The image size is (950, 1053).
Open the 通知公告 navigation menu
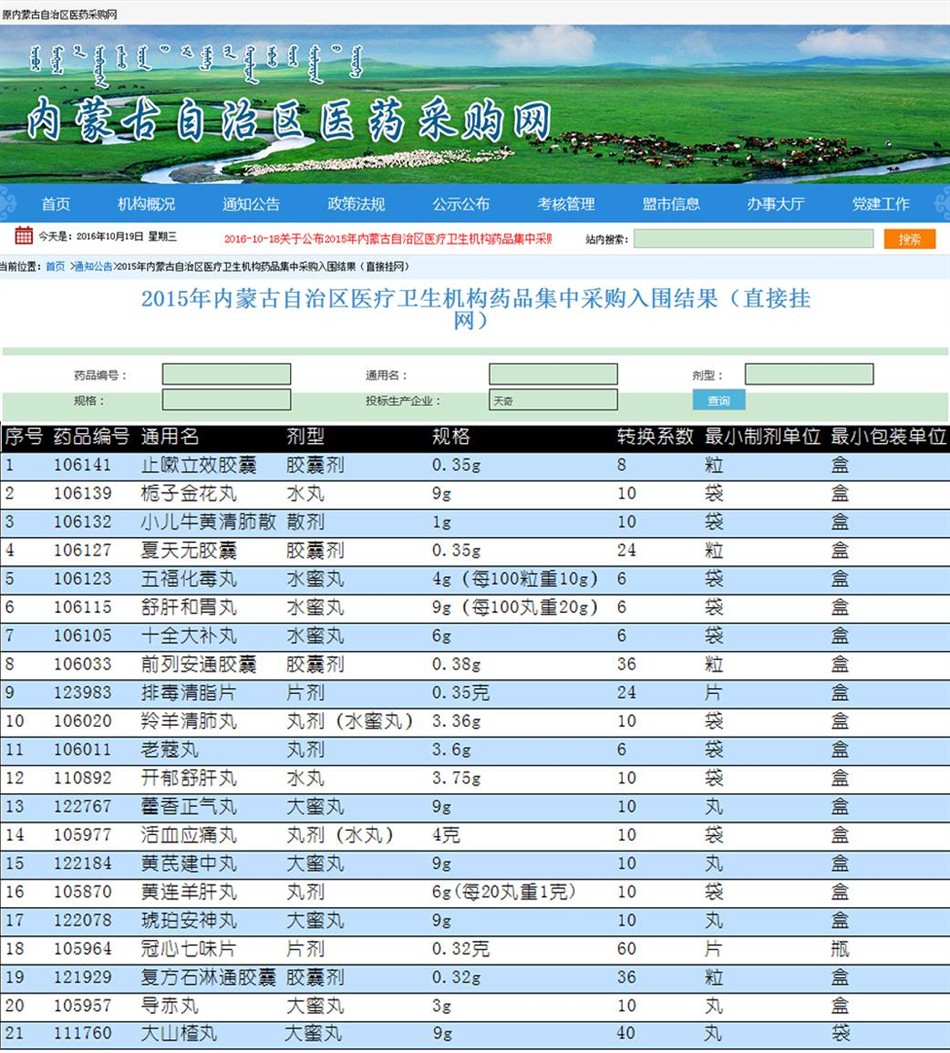[x=251, y=204]
